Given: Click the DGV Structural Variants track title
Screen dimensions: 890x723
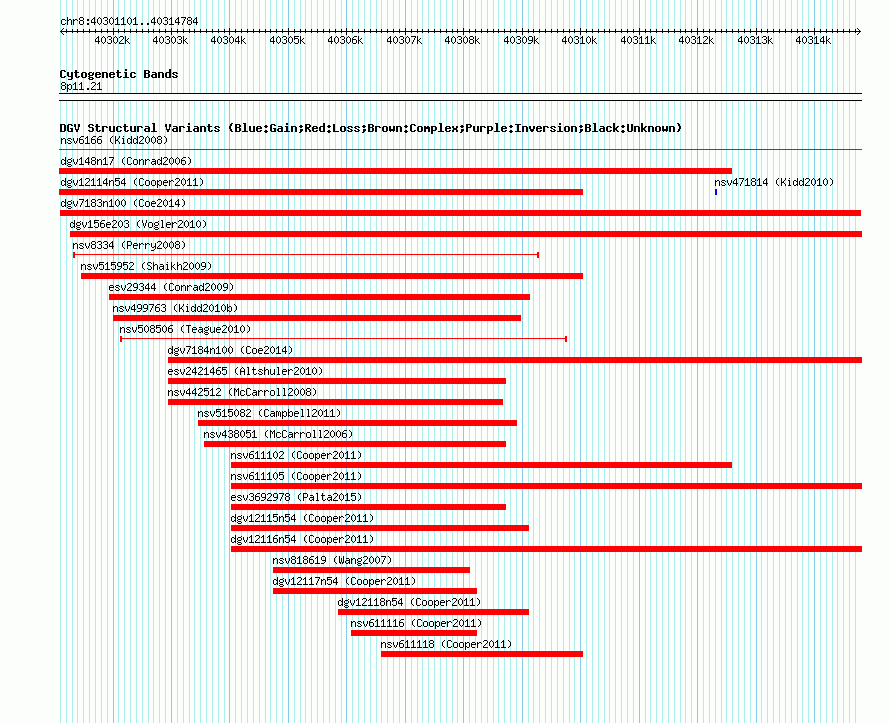Looking at the screenshot, I should 371,128.
